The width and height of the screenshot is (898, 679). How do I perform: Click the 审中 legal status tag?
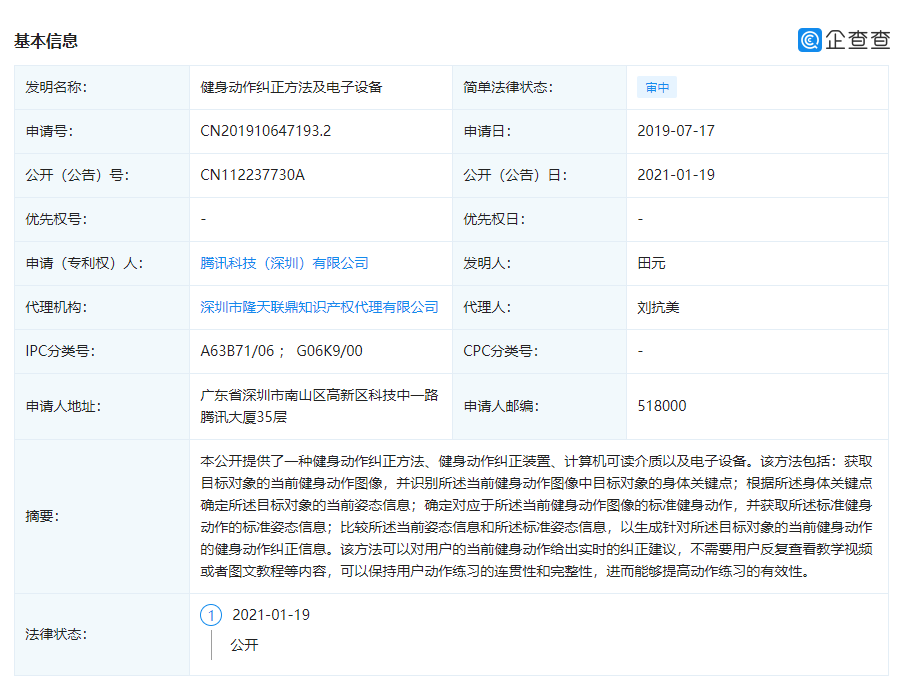click(657, 87)
